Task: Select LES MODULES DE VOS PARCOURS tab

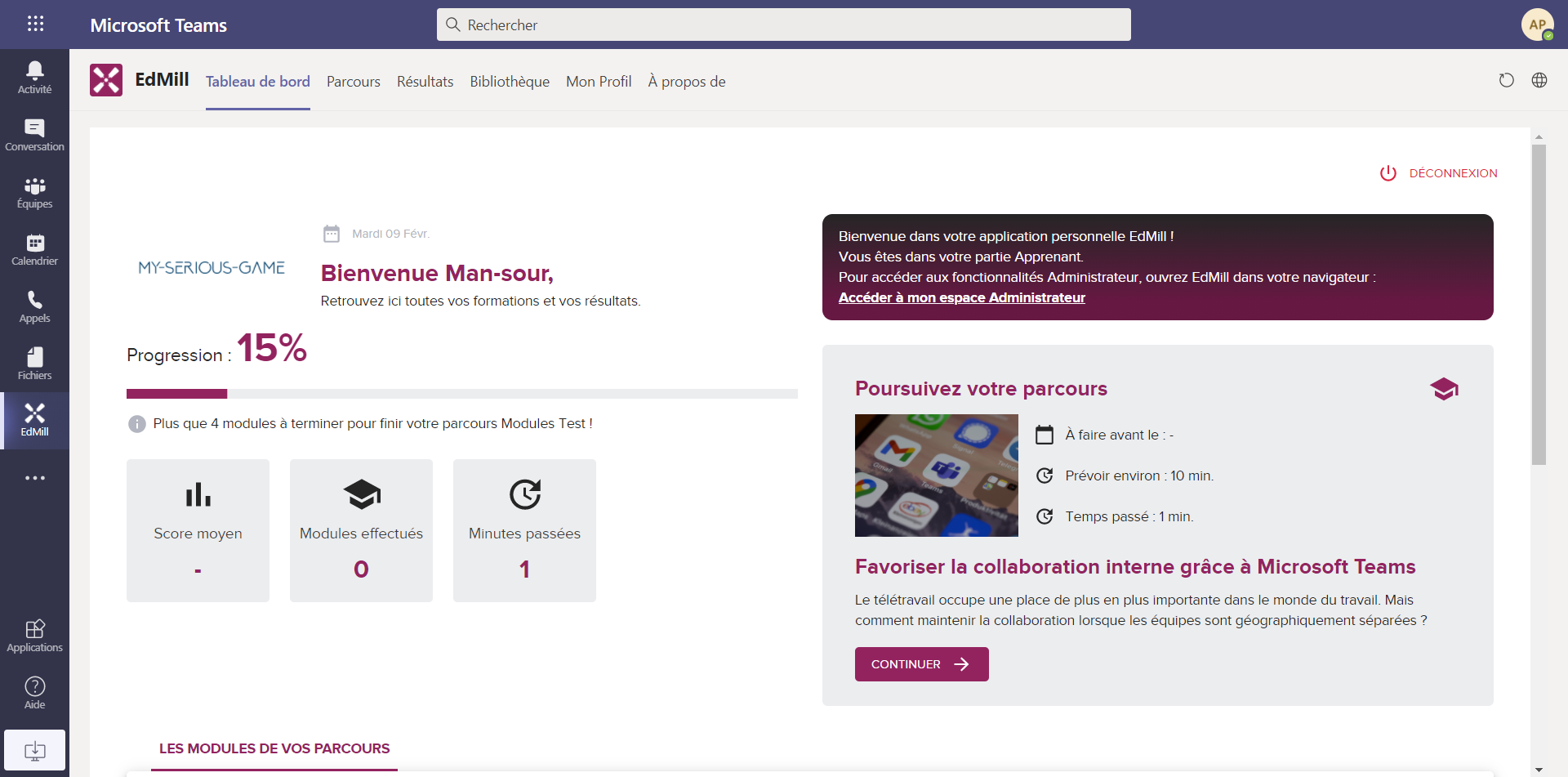Action: 274,748
